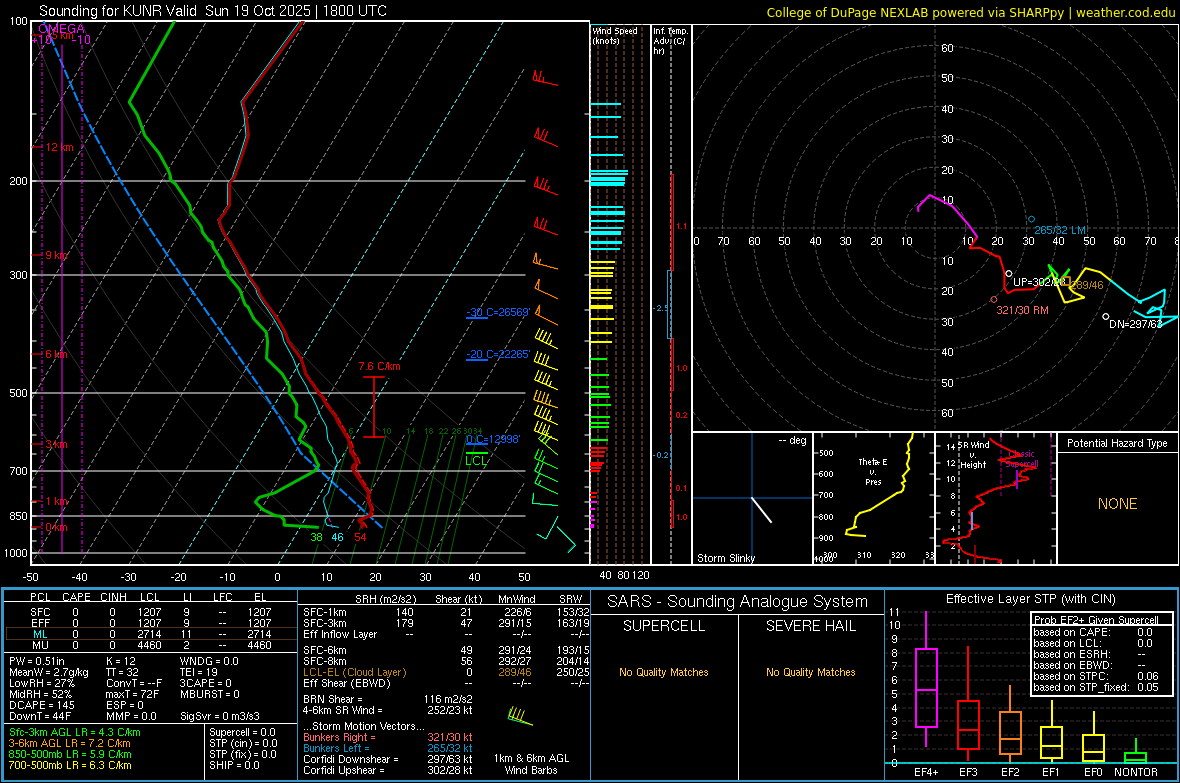Click the 7.6 C/km lapse rate annotation
Screen dimensions: 1180x783
tap(379, 367)
